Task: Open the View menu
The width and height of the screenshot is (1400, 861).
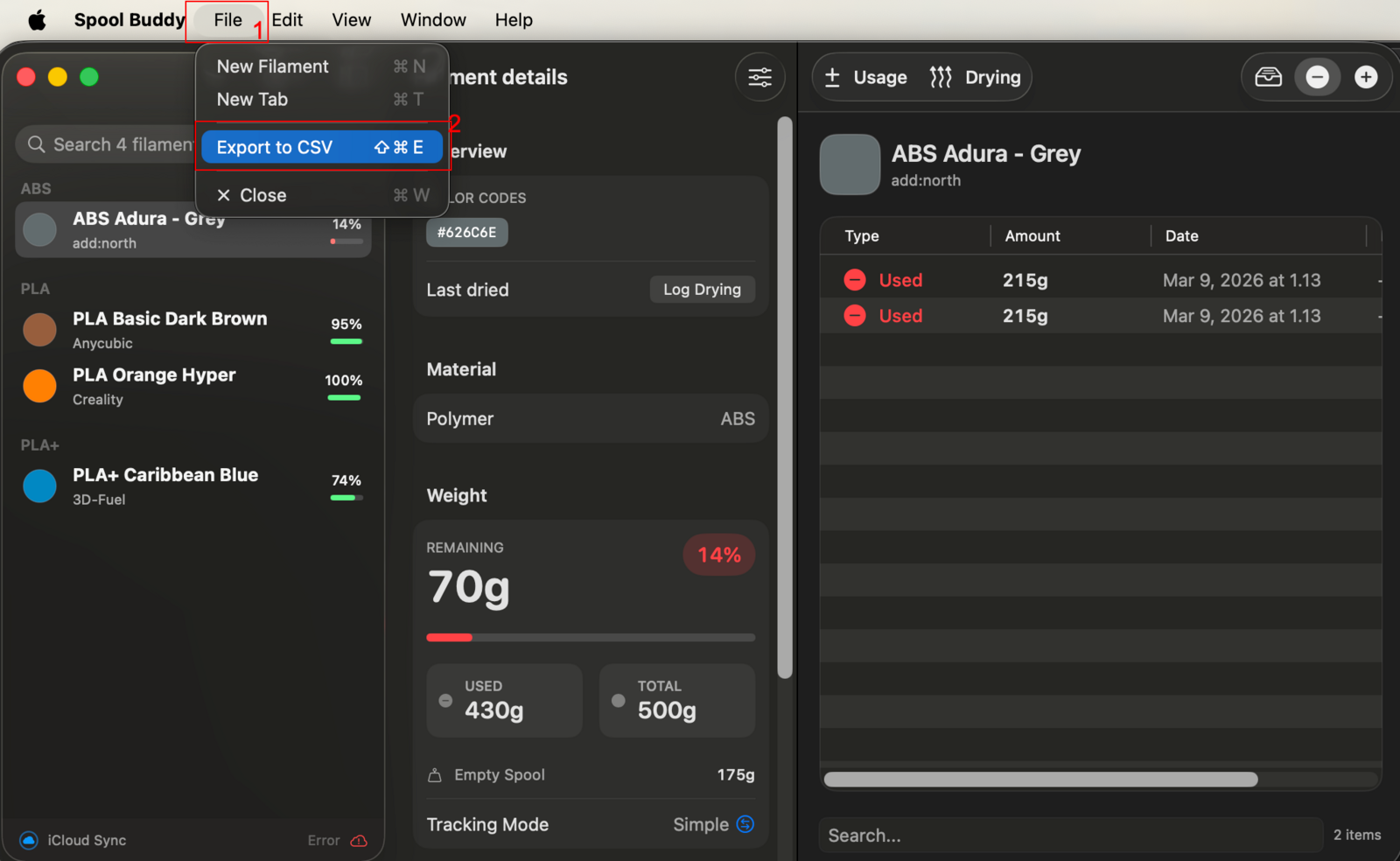Action: coord(351,19)
